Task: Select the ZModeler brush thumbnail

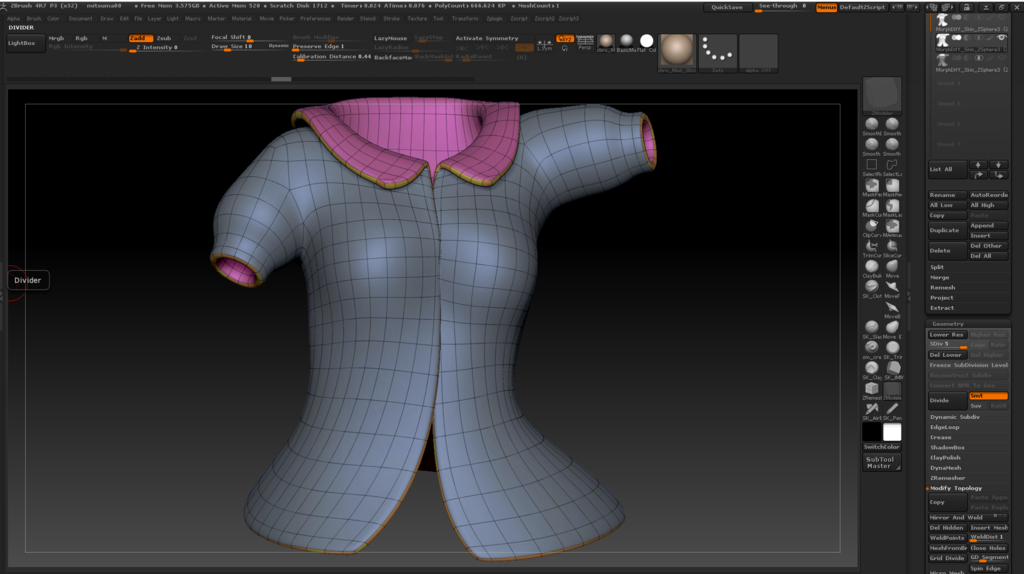Action: 882,95
